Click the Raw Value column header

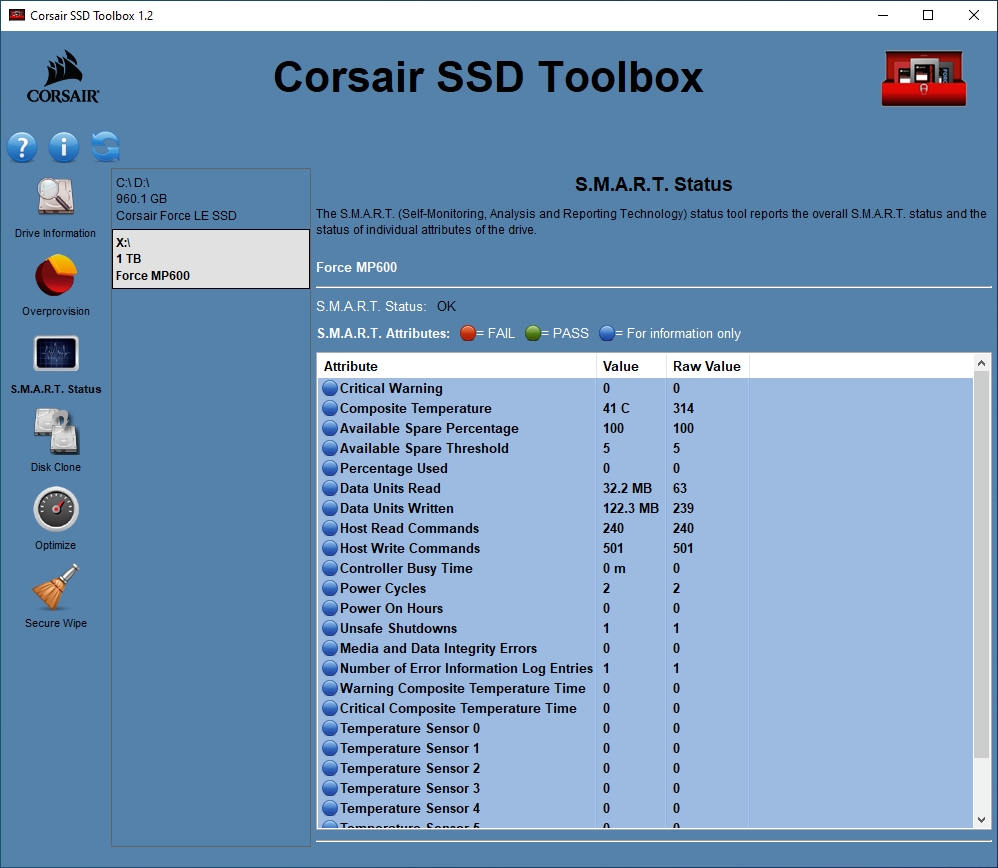(707, 366)
